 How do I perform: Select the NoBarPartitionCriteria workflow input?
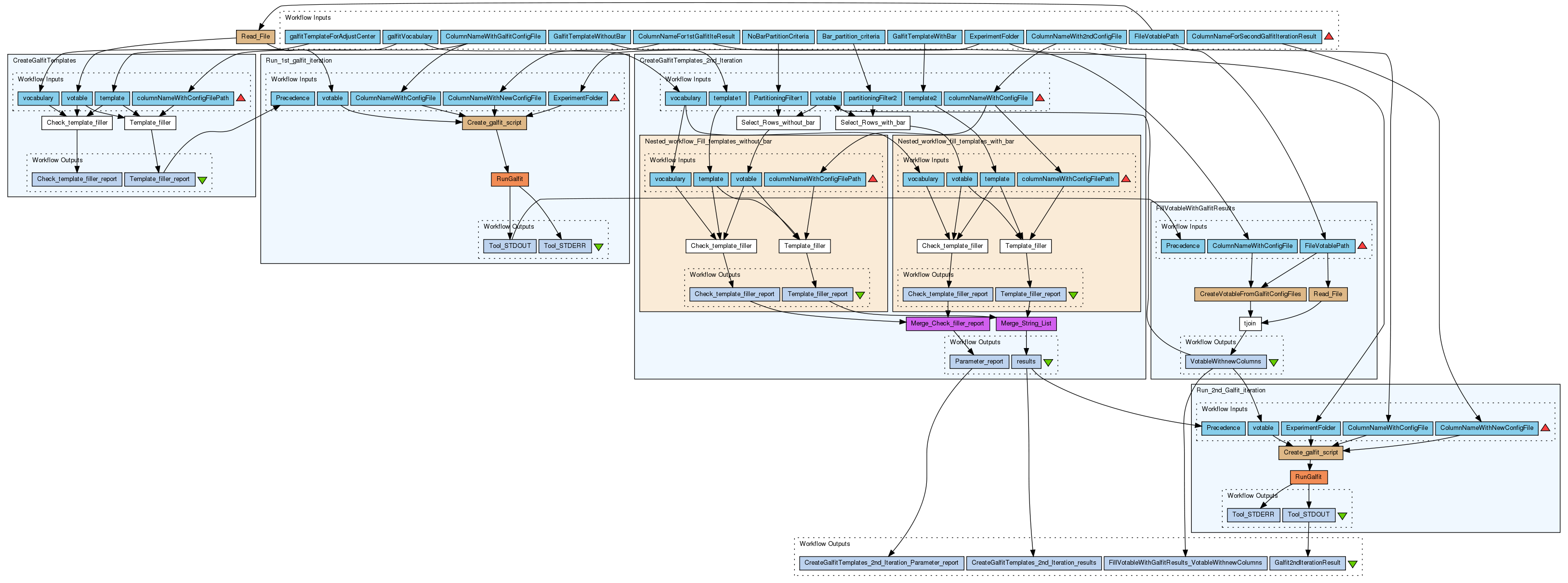tap(778, 37)
